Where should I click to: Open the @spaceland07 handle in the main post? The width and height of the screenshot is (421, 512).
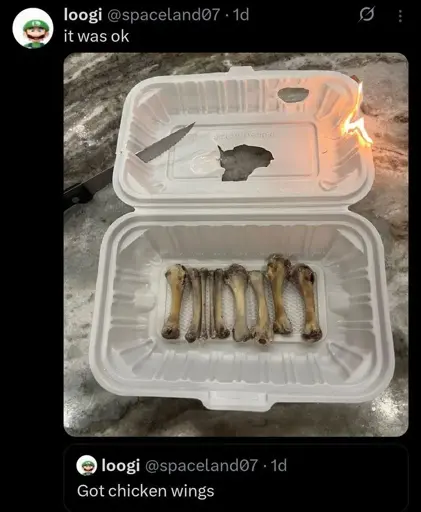(x=162, y=15)
